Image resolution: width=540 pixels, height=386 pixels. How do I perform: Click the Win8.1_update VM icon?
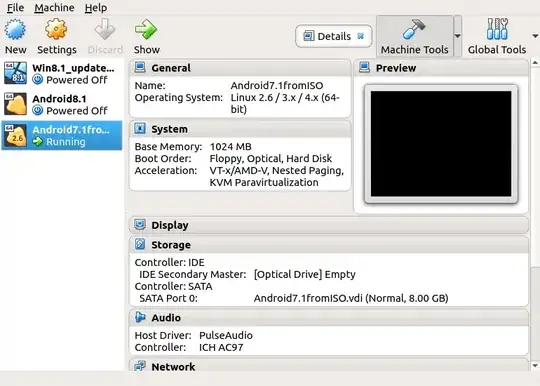tap(15, 73)
